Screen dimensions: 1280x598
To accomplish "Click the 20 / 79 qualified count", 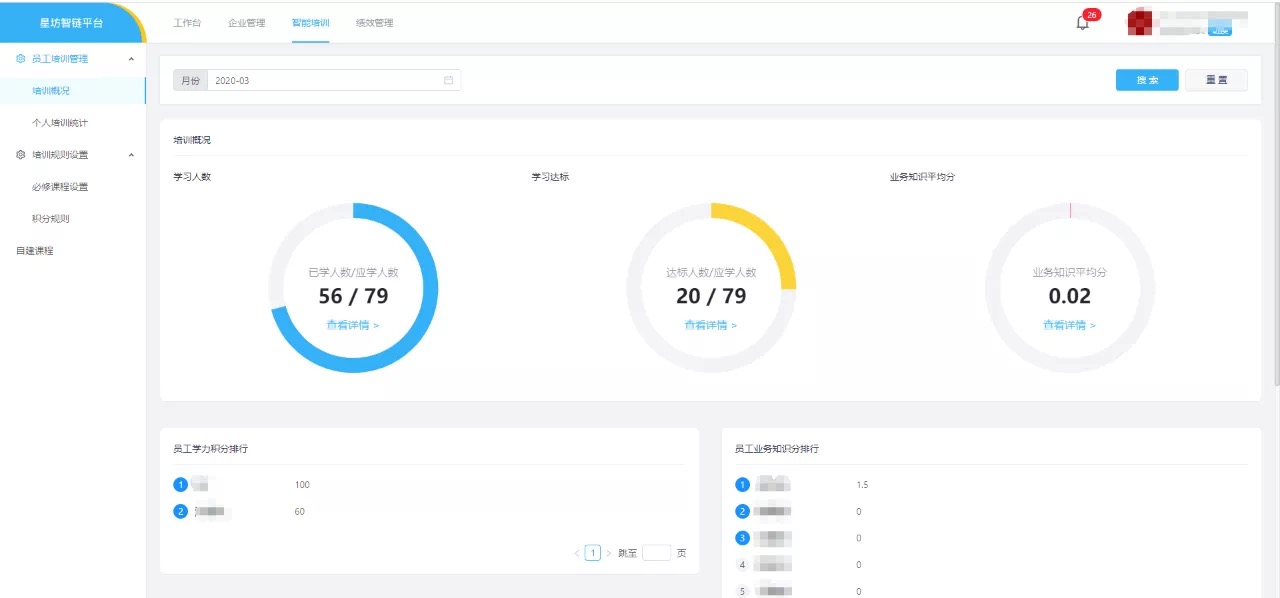I will click(x=711, y=296).
